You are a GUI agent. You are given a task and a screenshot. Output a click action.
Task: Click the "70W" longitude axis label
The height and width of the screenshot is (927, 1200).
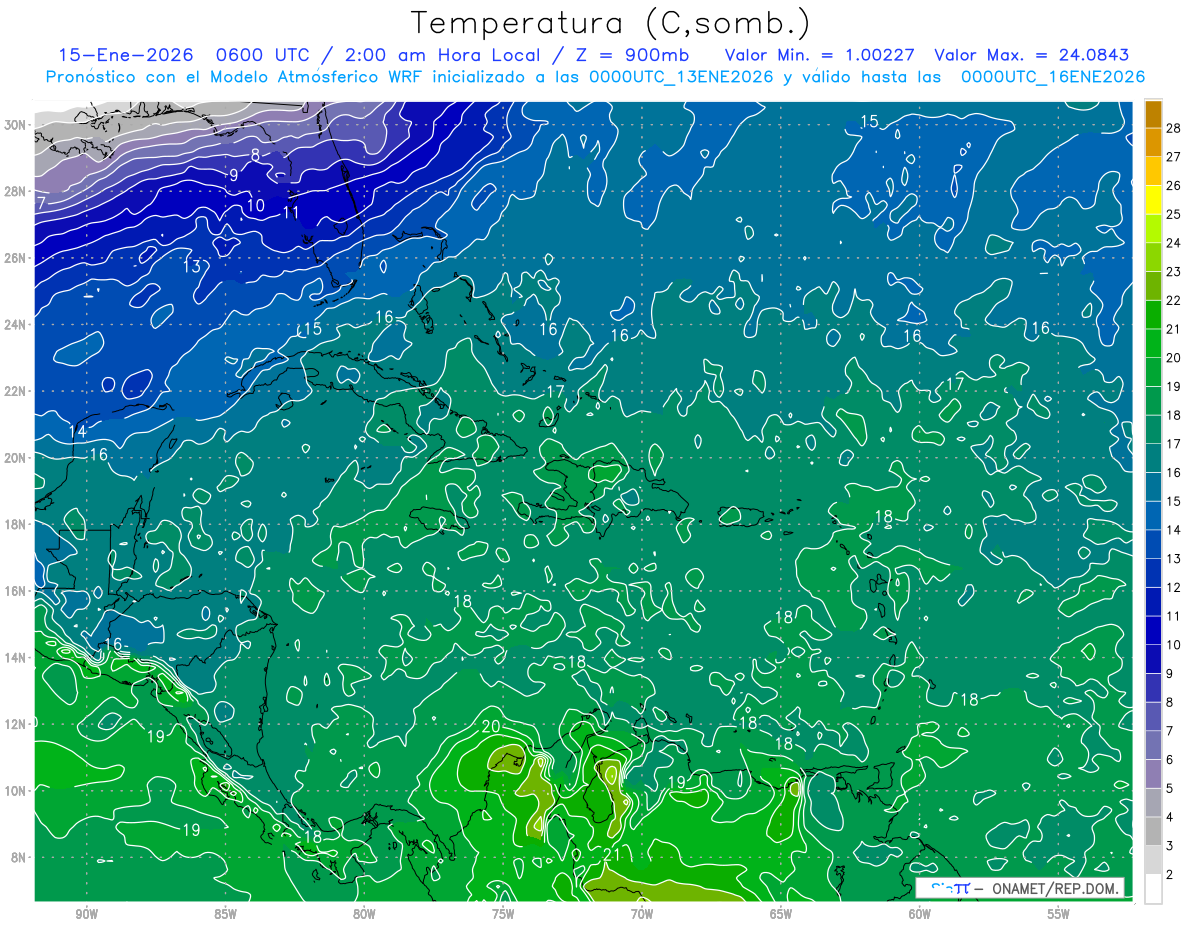pyautogui.click(x=642, y=914)
